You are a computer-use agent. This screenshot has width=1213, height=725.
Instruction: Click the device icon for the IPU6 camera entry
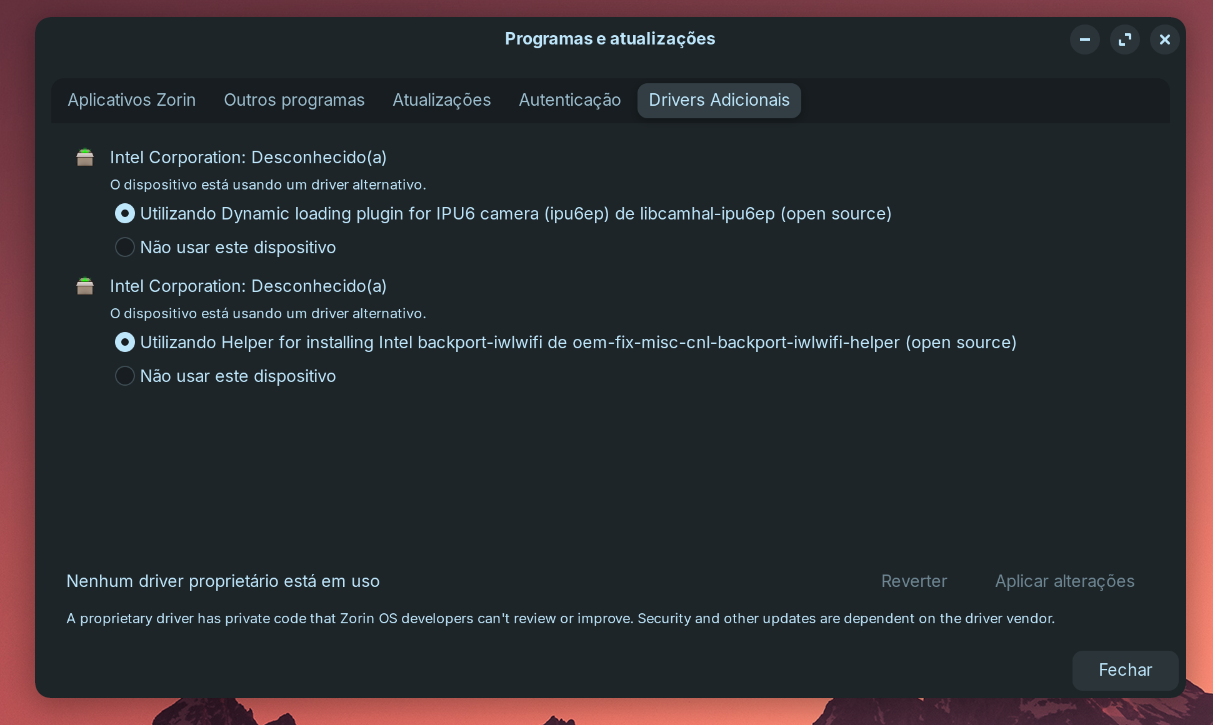click(x=85, y=157)
